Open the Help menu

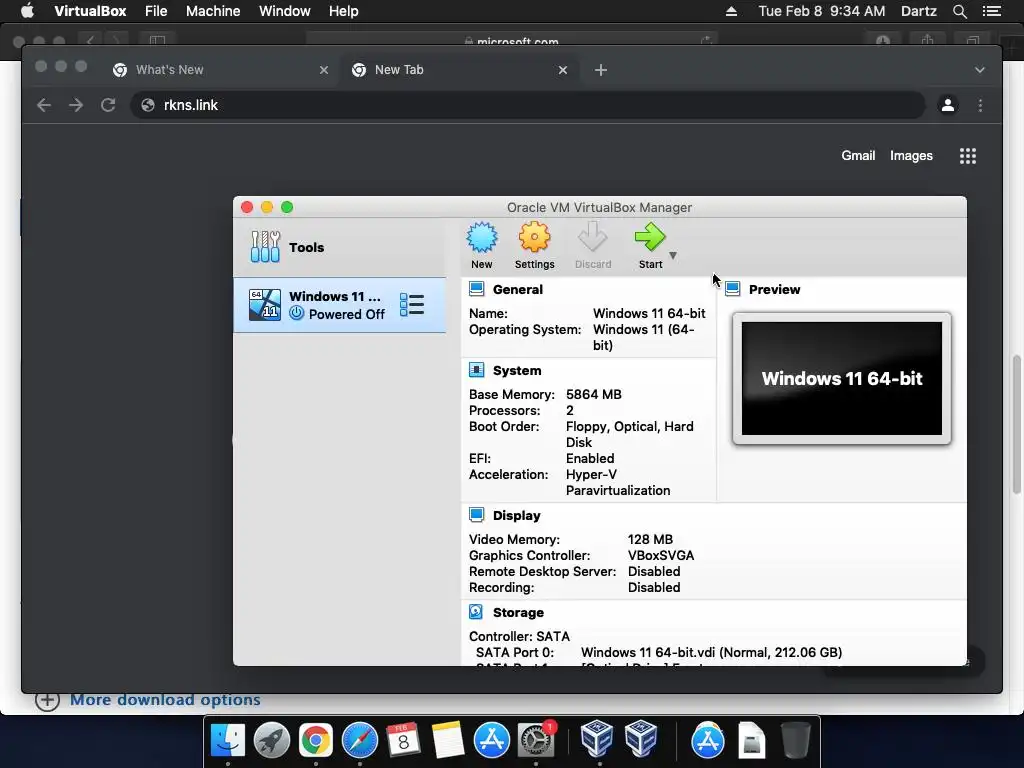coord(344,11)
